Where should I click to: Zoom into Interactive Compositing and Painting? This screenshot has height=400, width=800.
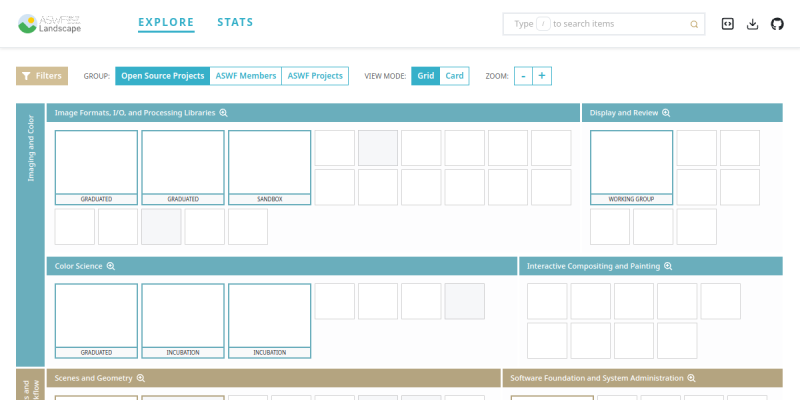point(668,266)
